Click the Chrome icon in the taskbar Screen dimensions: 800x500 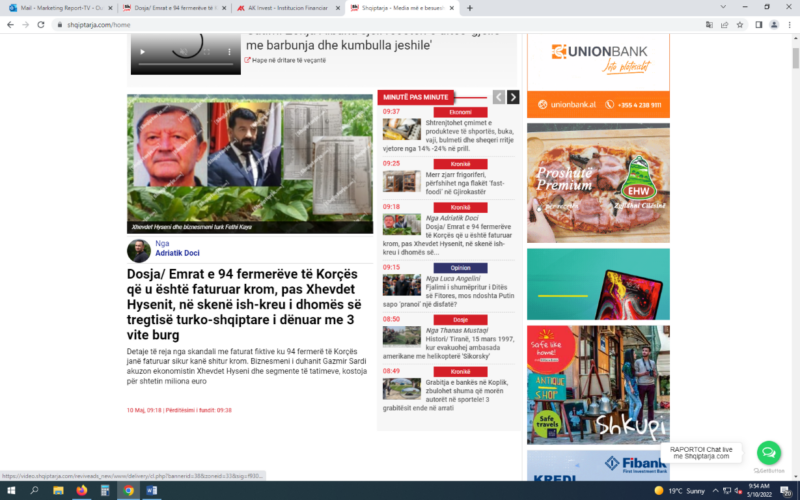point(129,490)
